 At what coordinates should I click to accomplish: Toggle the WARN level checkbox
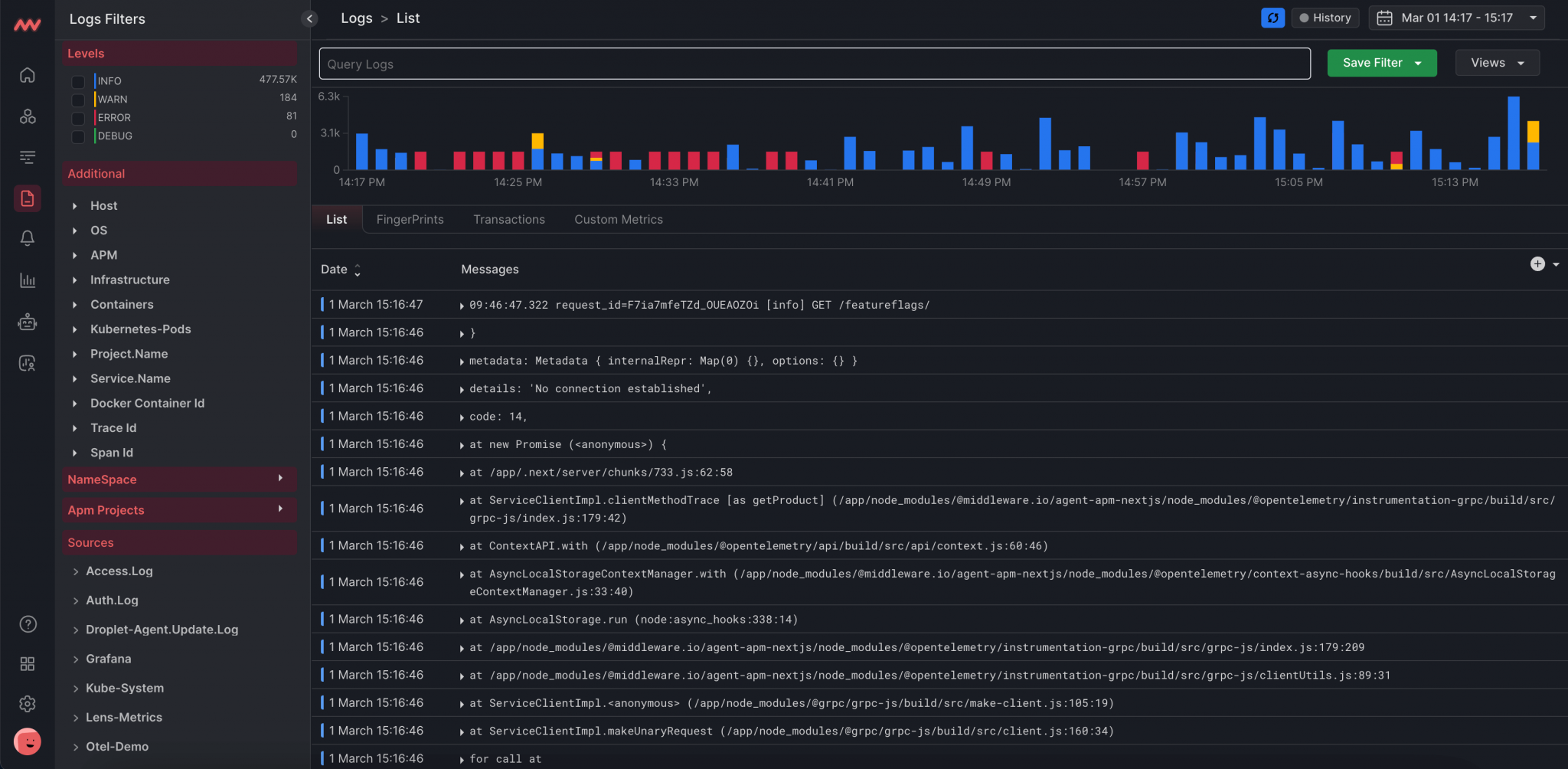[x=77, y=100]
